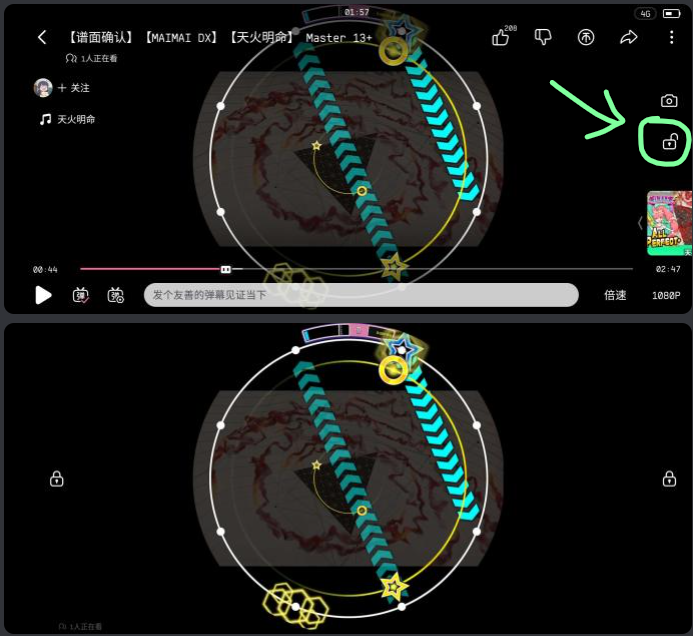Screen dimensions: 693x636
Task: Open the 倍速 playback speed menu
Action: click(x=615, y=295)
